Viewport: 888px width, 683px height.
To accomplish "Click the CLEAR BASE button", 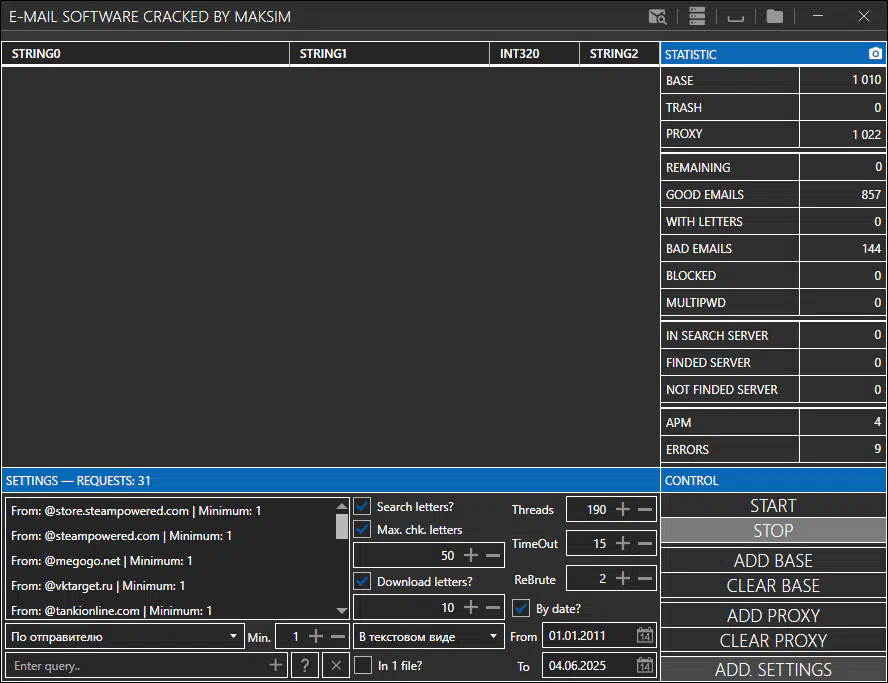I will pyautogui.click(x=773, y=585).
